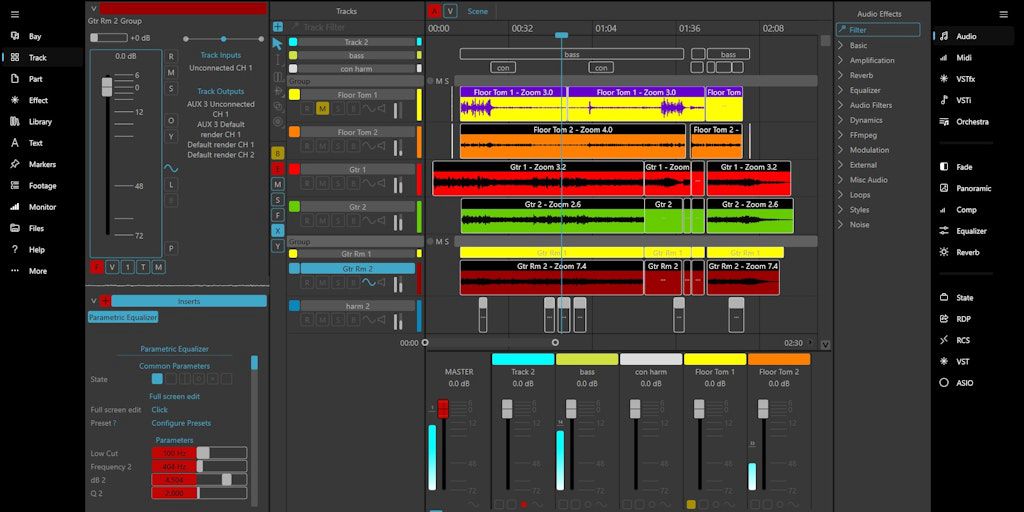The width and height of the screenshot is (1024, 512).
Task: Click the ASIO icon in right sidebar
Action: (x=944, y=383)
